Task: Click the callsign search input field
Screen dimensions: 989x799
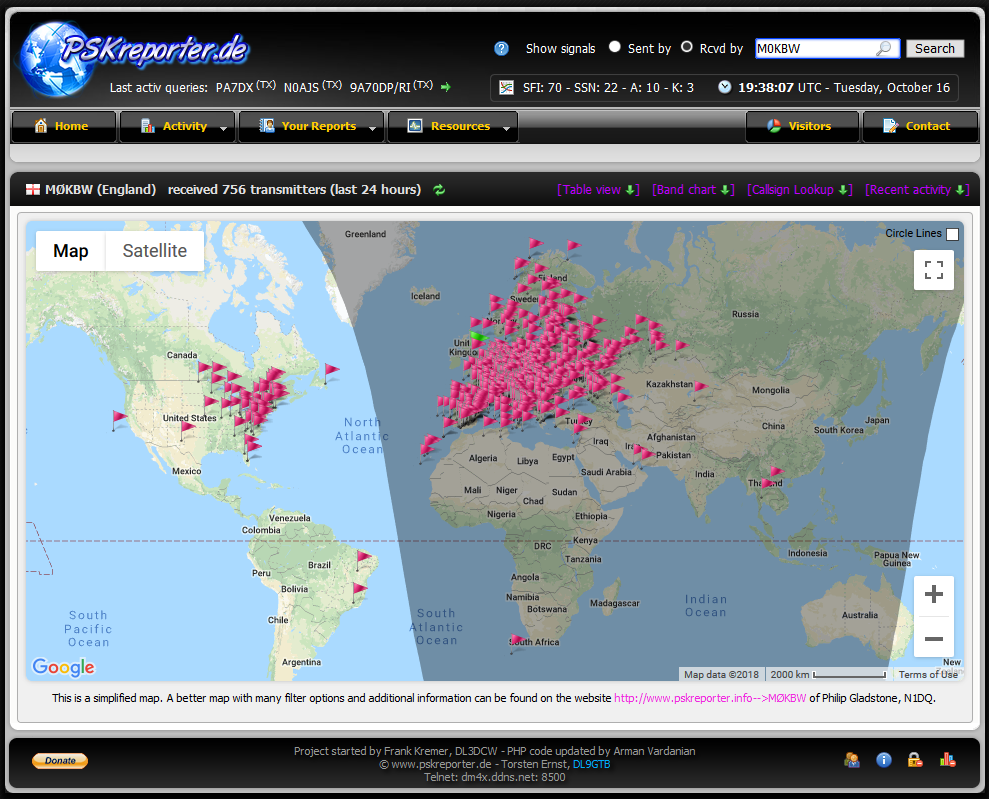Action: [815, 48]
